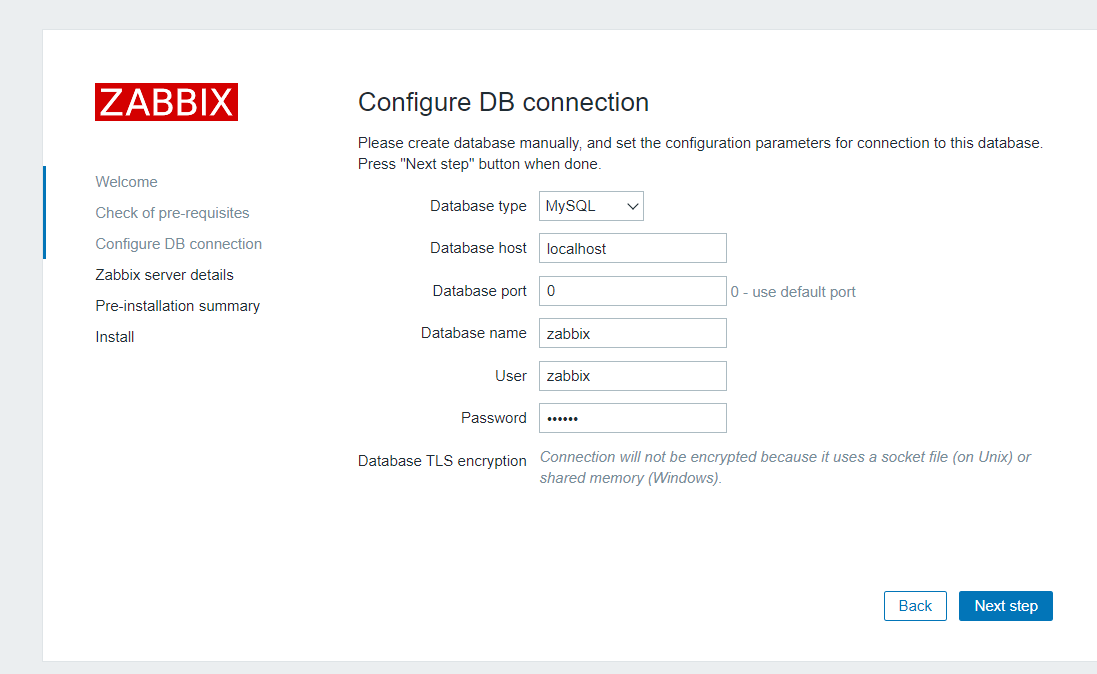Select the Install step in sidebar

coord(115,337)
